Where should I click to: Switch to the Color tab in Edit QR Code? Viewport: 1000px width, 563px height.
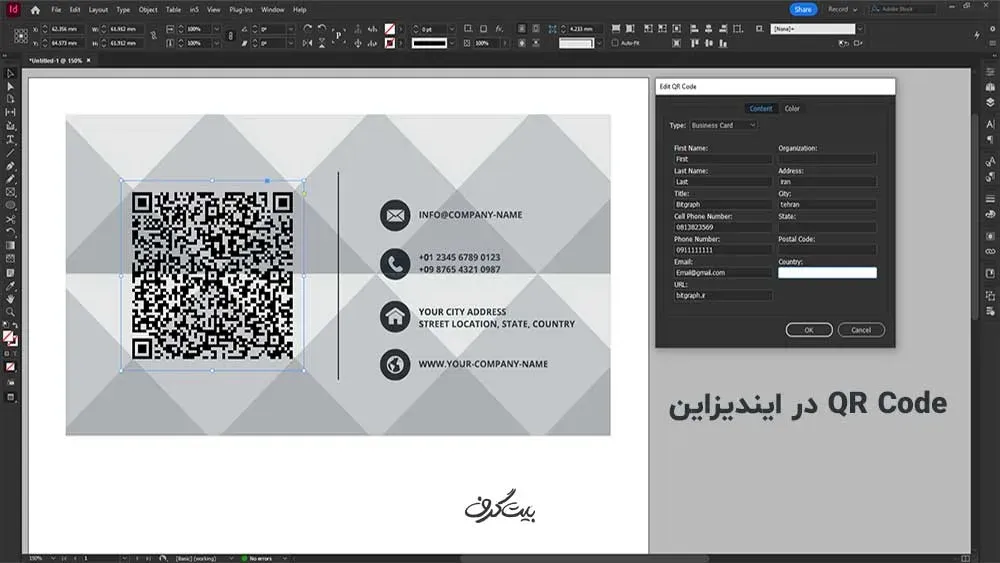coord(792,108)
